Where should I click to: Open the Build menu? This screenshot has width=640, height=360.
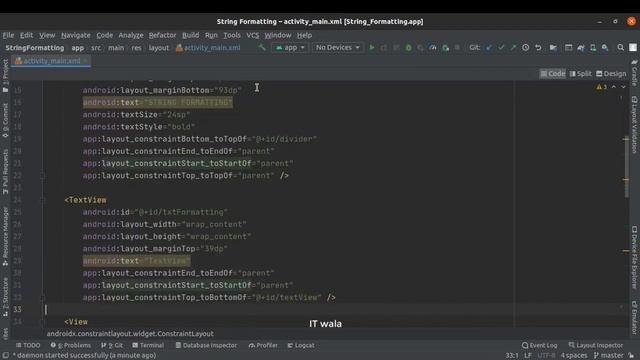(190, 35)
